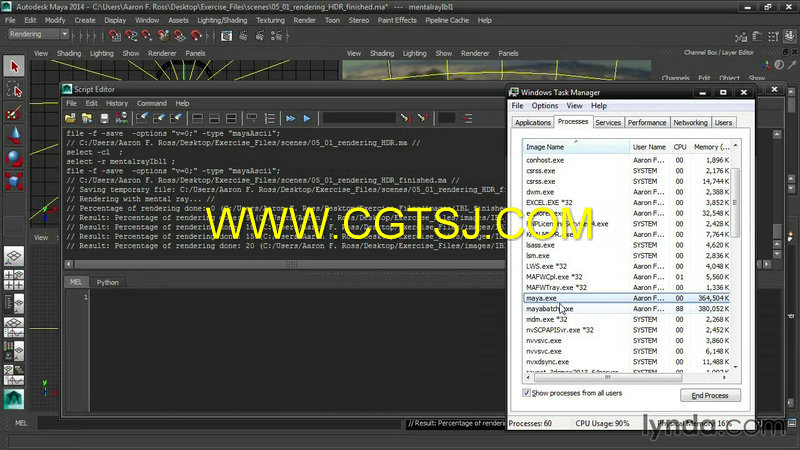
Task: Clear input eraser icon in Script Editor
Action: tap(159, 118)
